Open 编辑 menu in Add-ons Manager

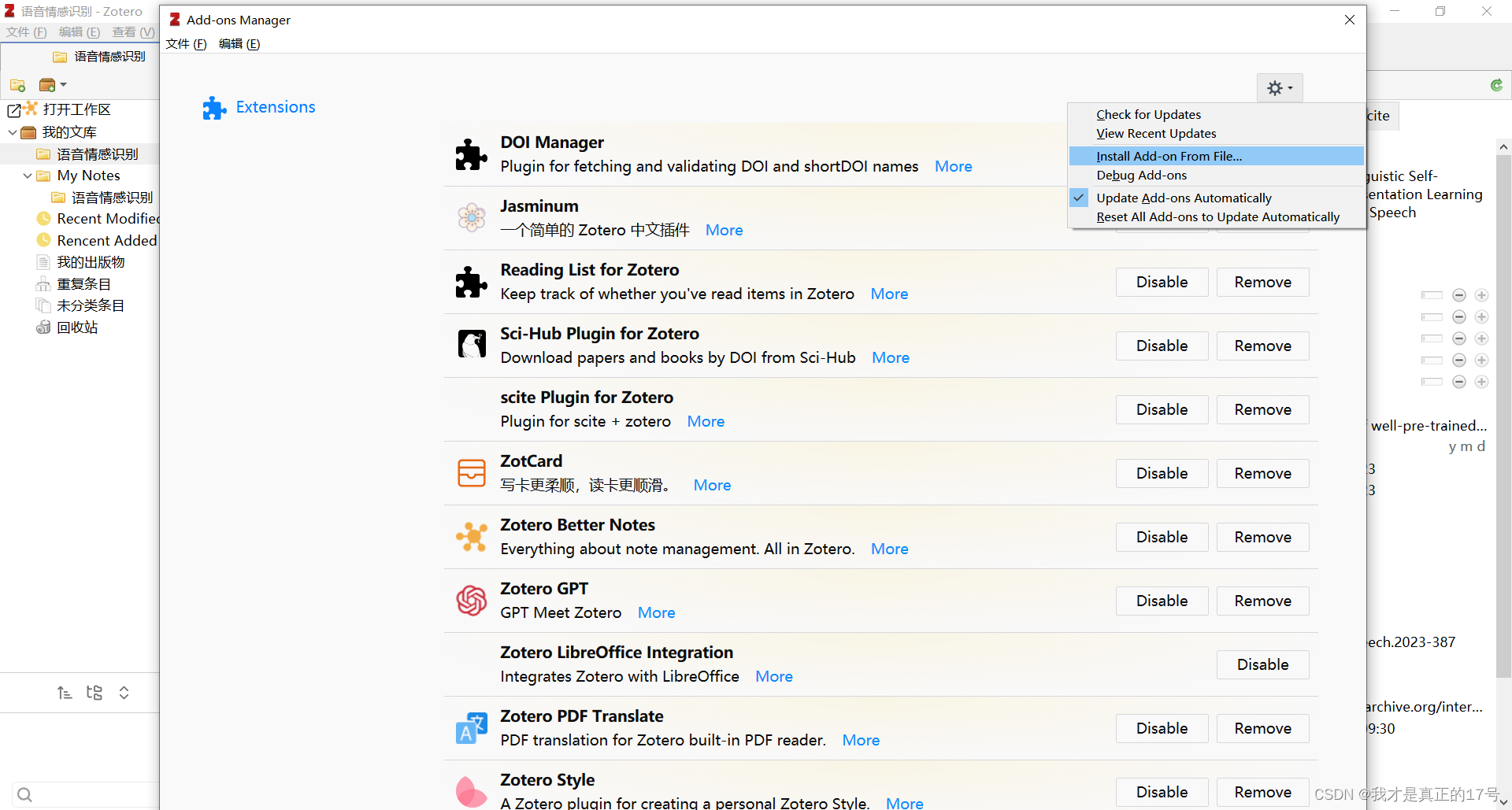point(239,44)
